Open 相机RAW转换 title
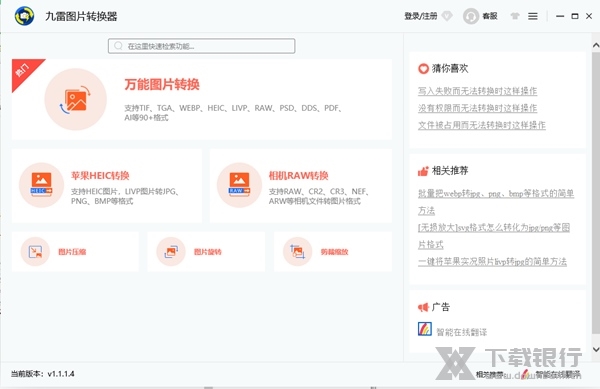 click(298, 176)
